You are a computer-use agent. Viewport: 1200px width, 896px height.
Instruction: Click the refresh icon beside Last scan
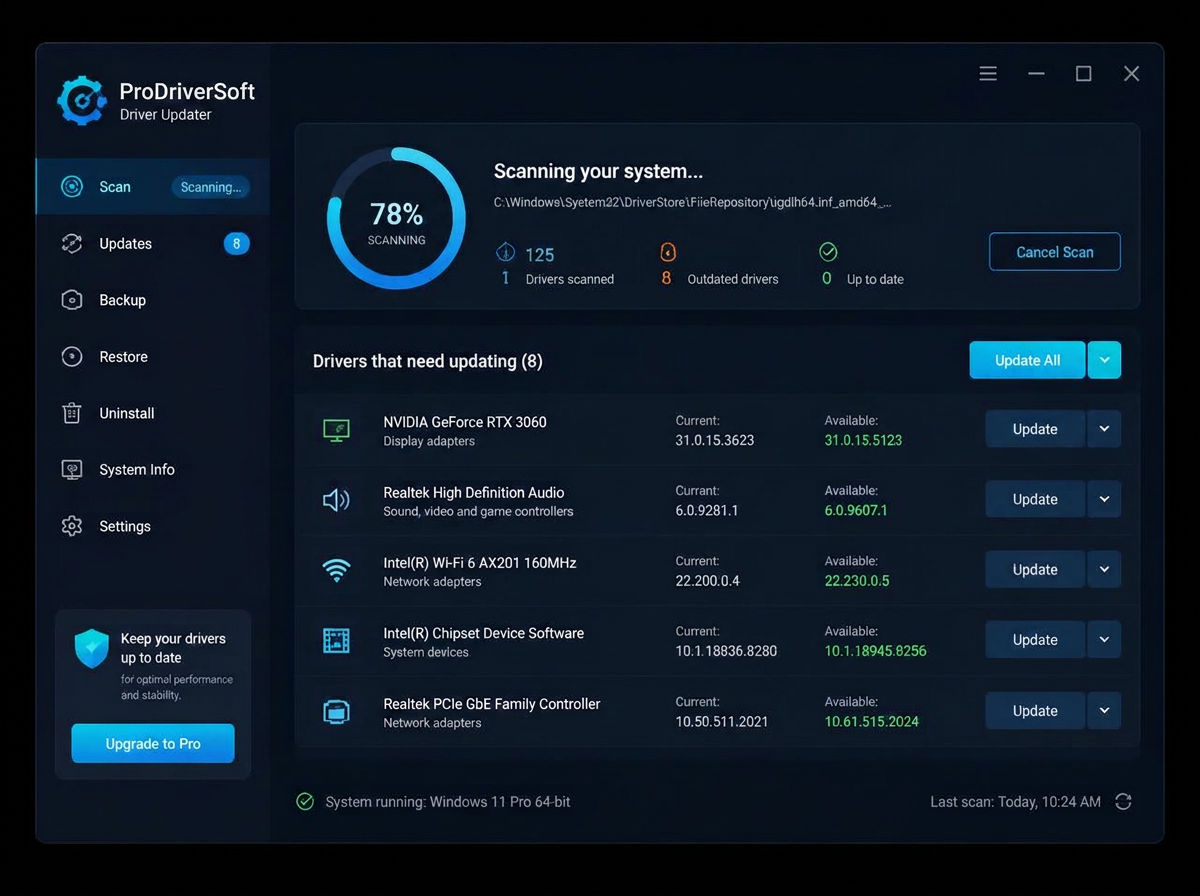coord(1123,802)
